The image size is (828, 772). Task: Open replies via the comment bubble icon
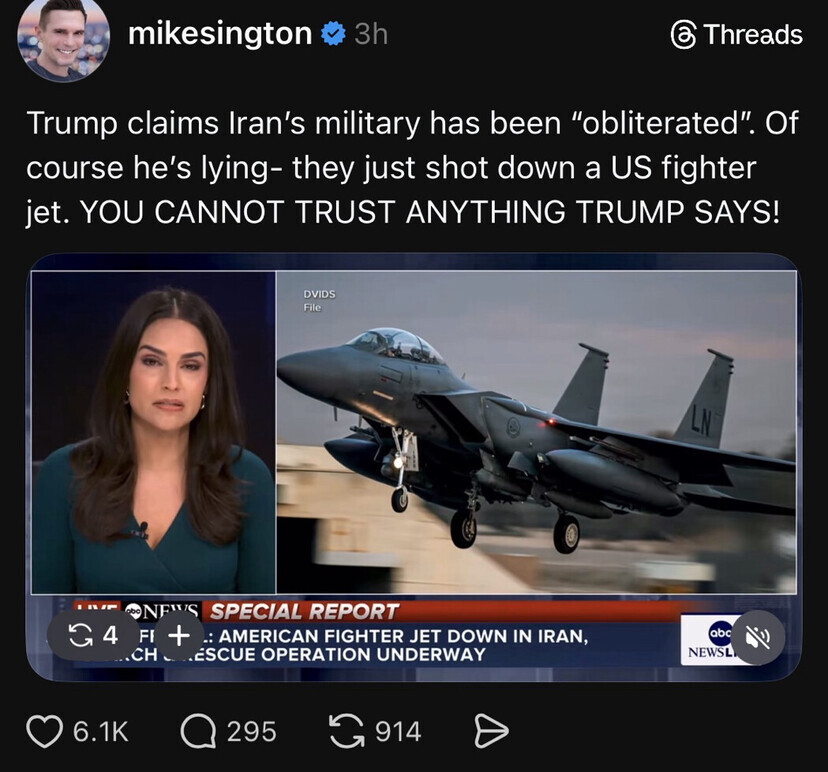click(x=199, y=731)
